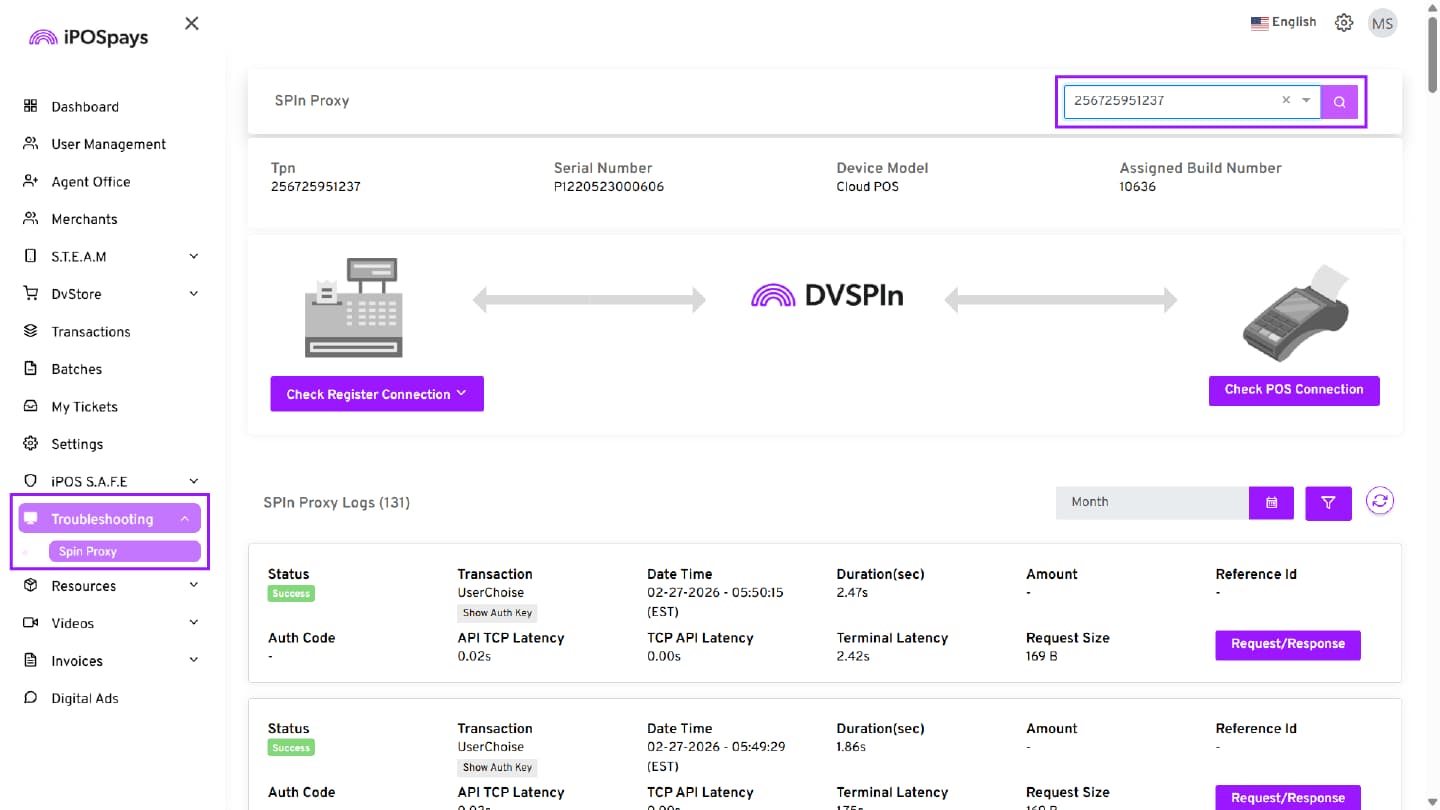The image size is (1440, 810).
Task: Click the Check POS Connection button
Action: [1294, 390]
